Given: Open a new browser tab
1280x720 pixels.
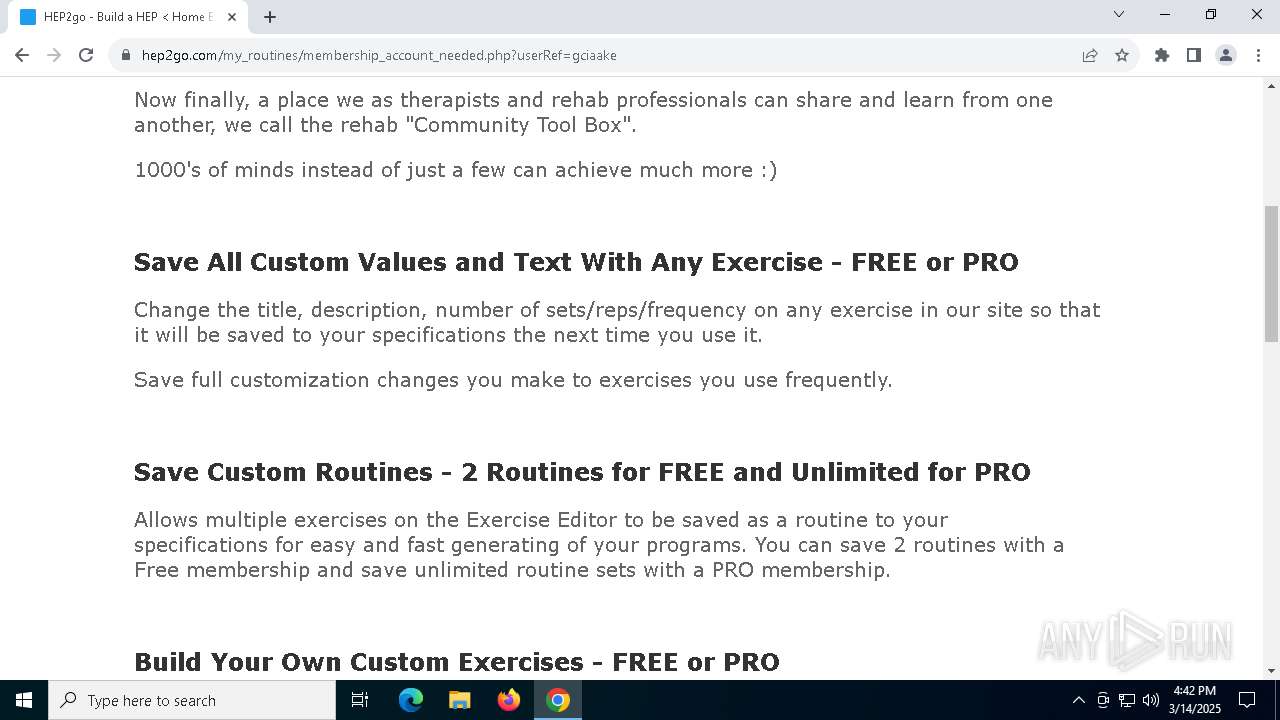Looking at the screenshot, I should click(x=270, y=17).
